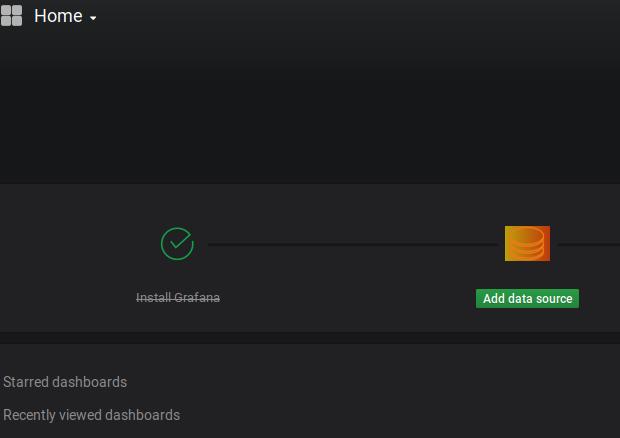The width and height of the screenshot is (620, 438).
Task: Click the green checkmark step icon
Action: 177,243
